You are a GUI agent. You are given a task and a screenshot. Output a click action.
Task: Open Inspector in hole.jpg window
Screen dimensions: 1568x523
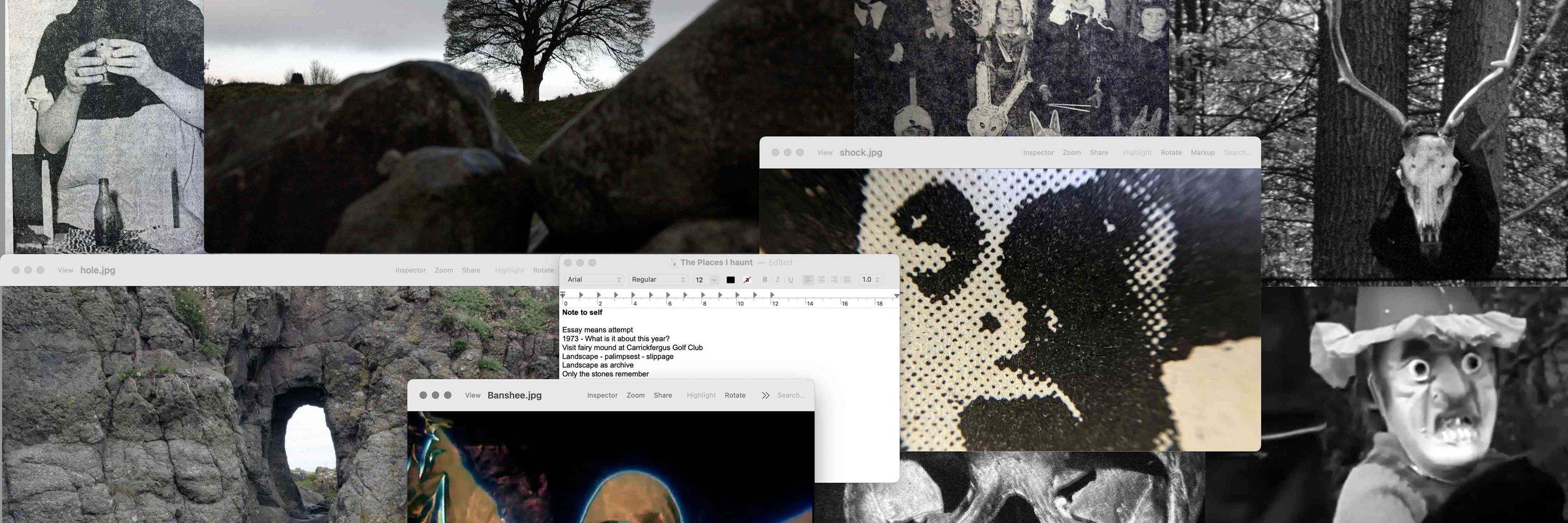(410, 270)
